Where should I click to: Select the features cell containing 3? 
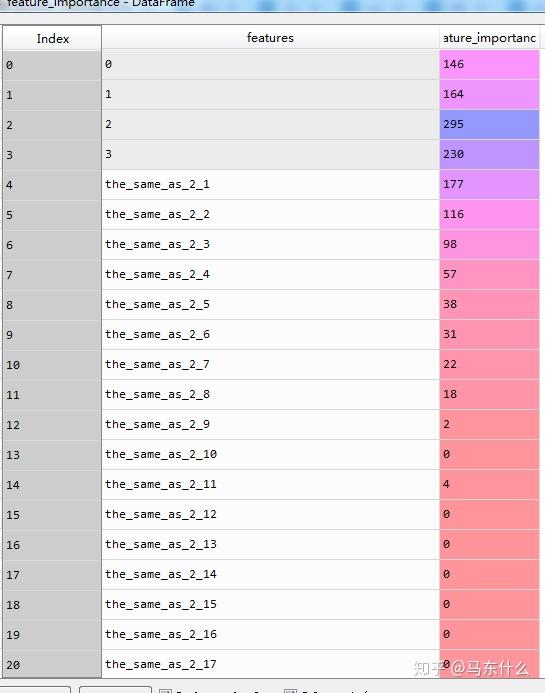271,154
